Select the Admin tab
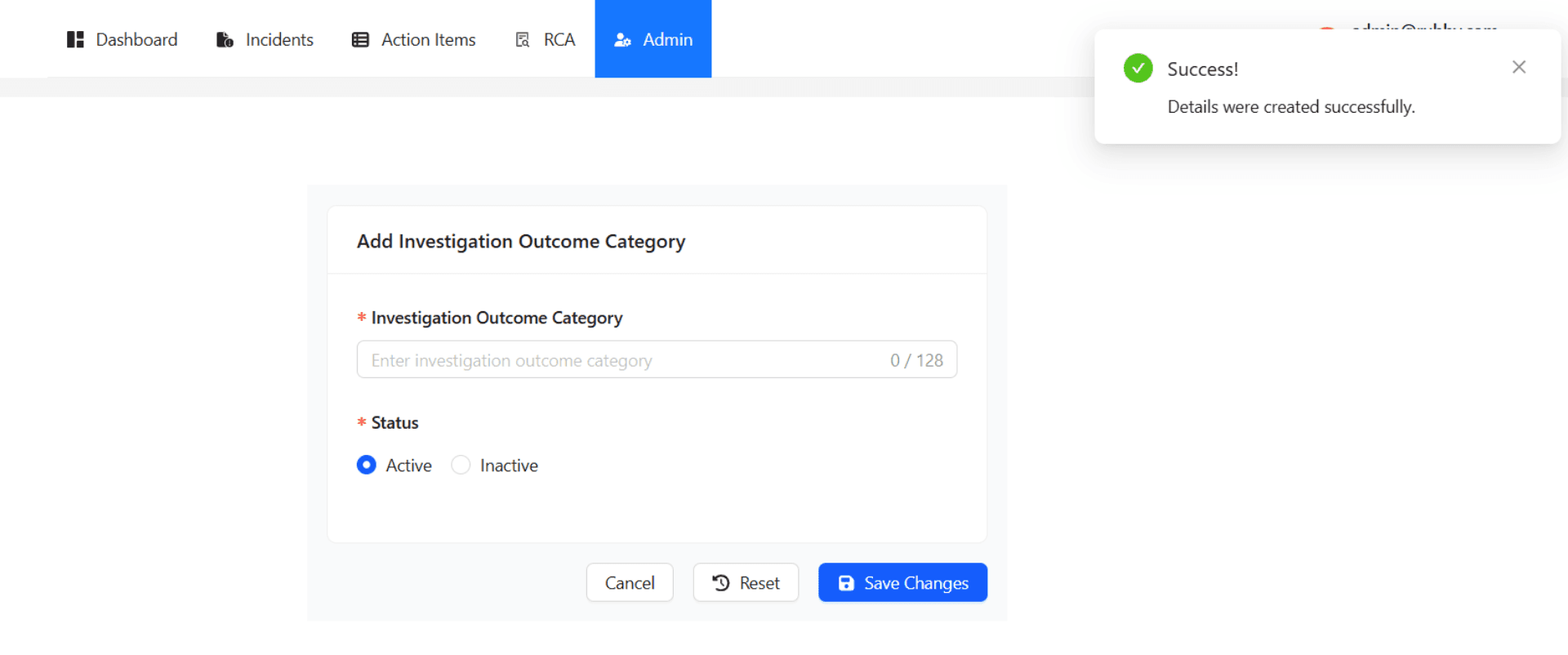 [653, 39]
